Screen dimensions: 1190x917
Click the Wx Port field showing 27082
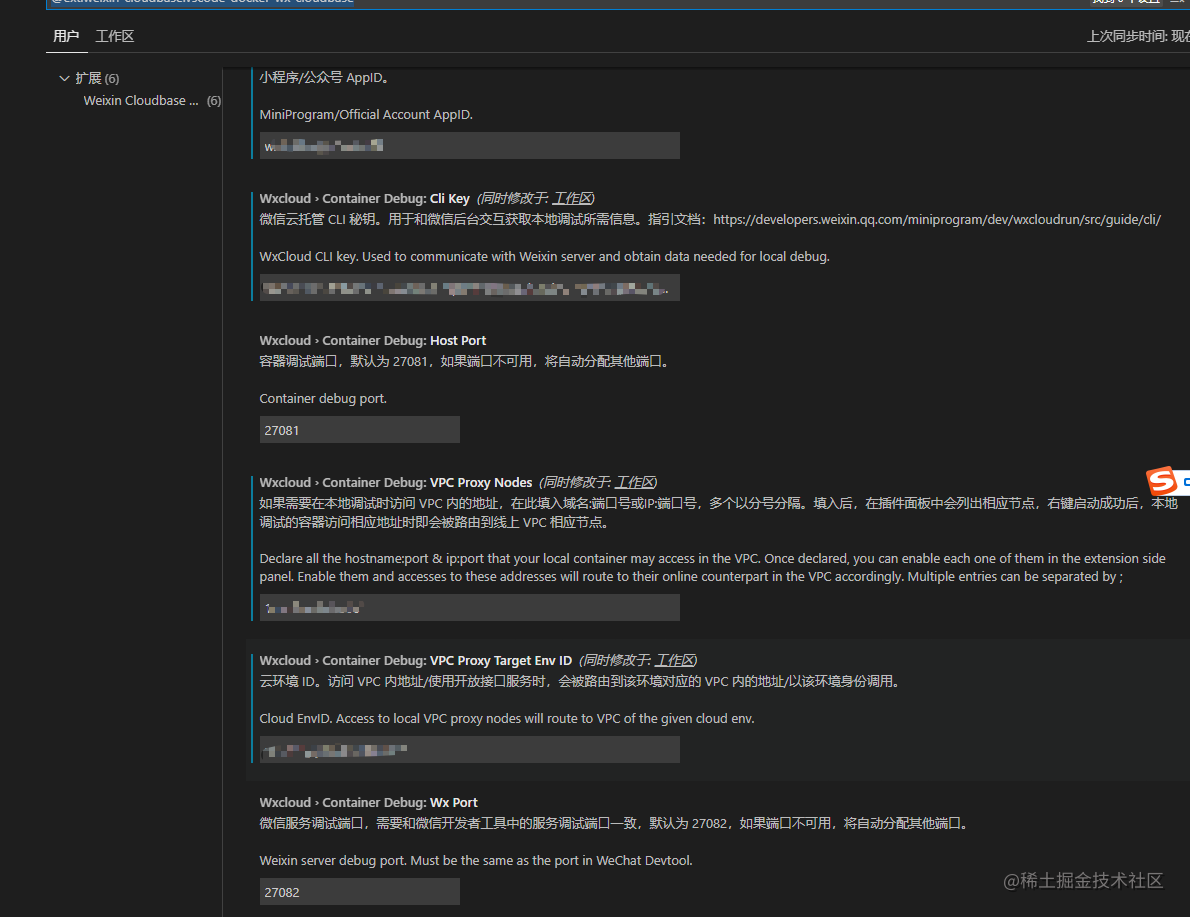click(359, 892)
